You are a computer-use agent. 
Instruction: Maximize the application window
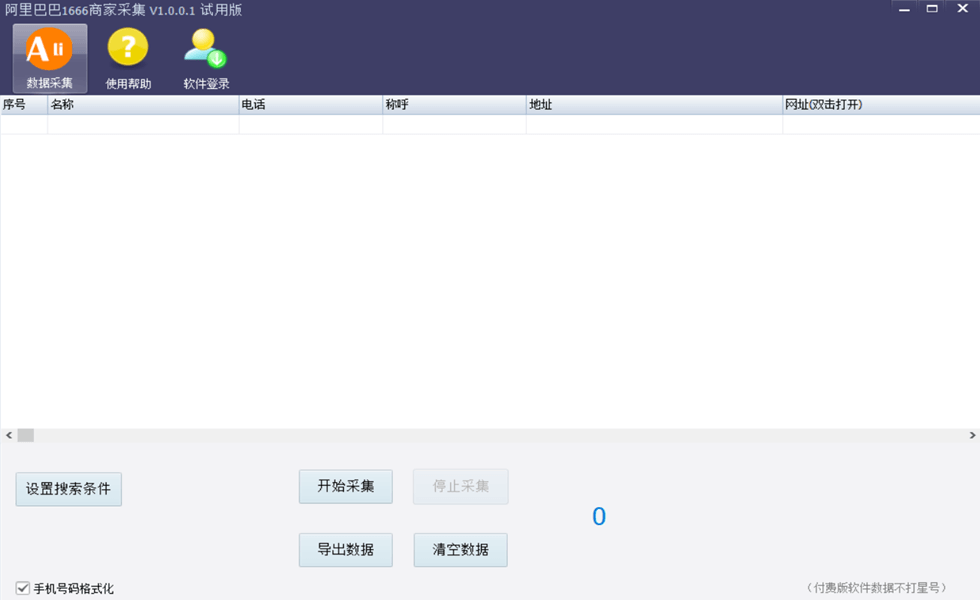pos(932,9)
